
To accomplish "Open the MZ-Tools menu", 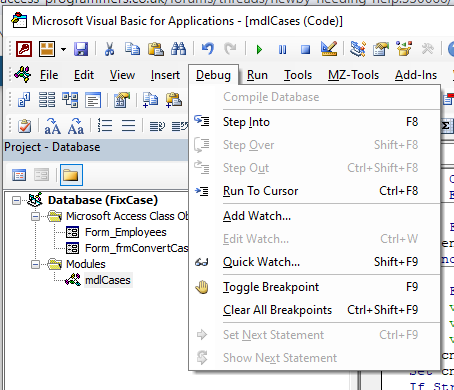I will (354, 75).
